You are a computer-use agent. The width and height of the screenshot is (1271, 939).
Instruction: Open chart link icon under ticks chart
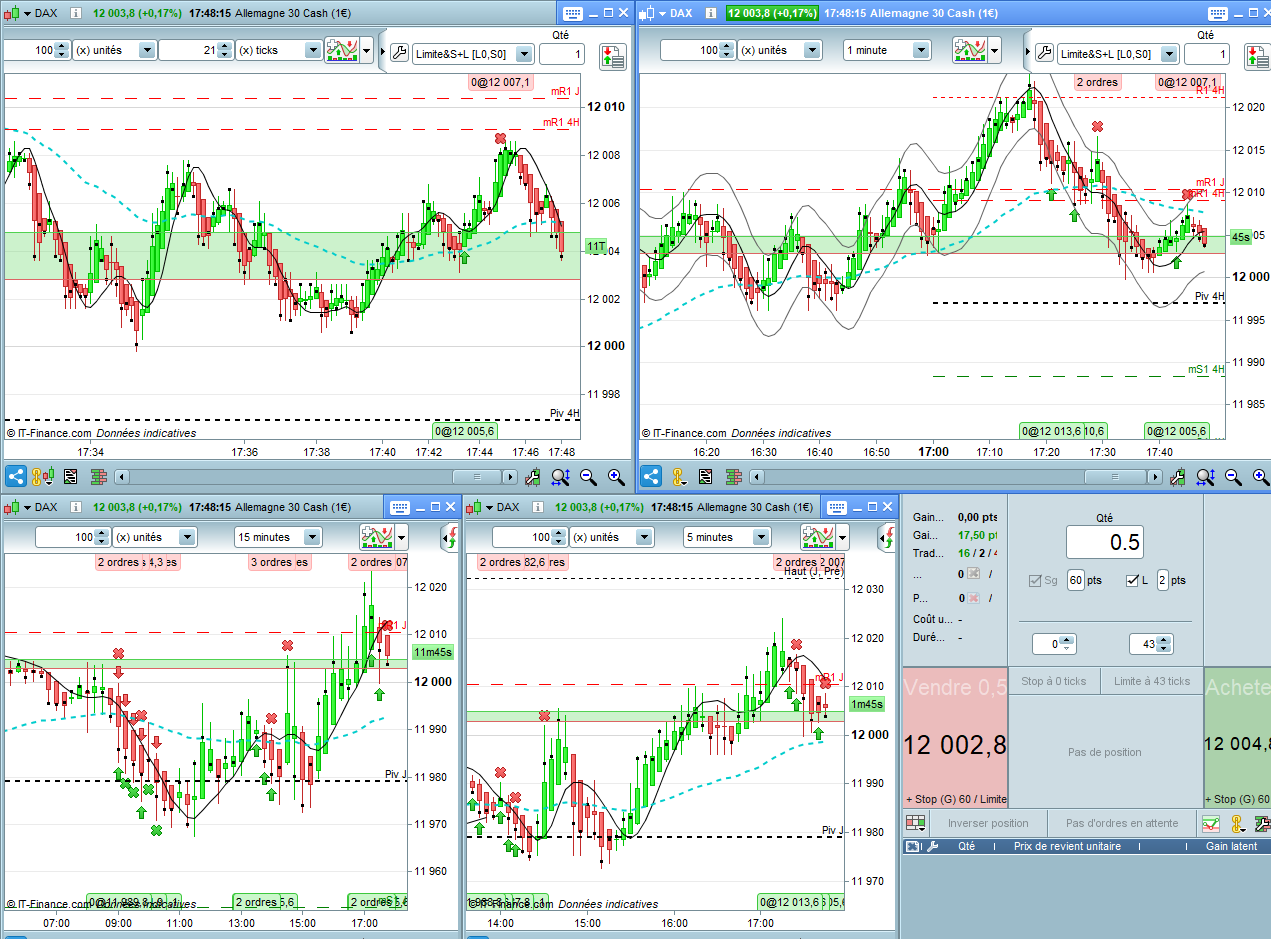pos(42,477)
